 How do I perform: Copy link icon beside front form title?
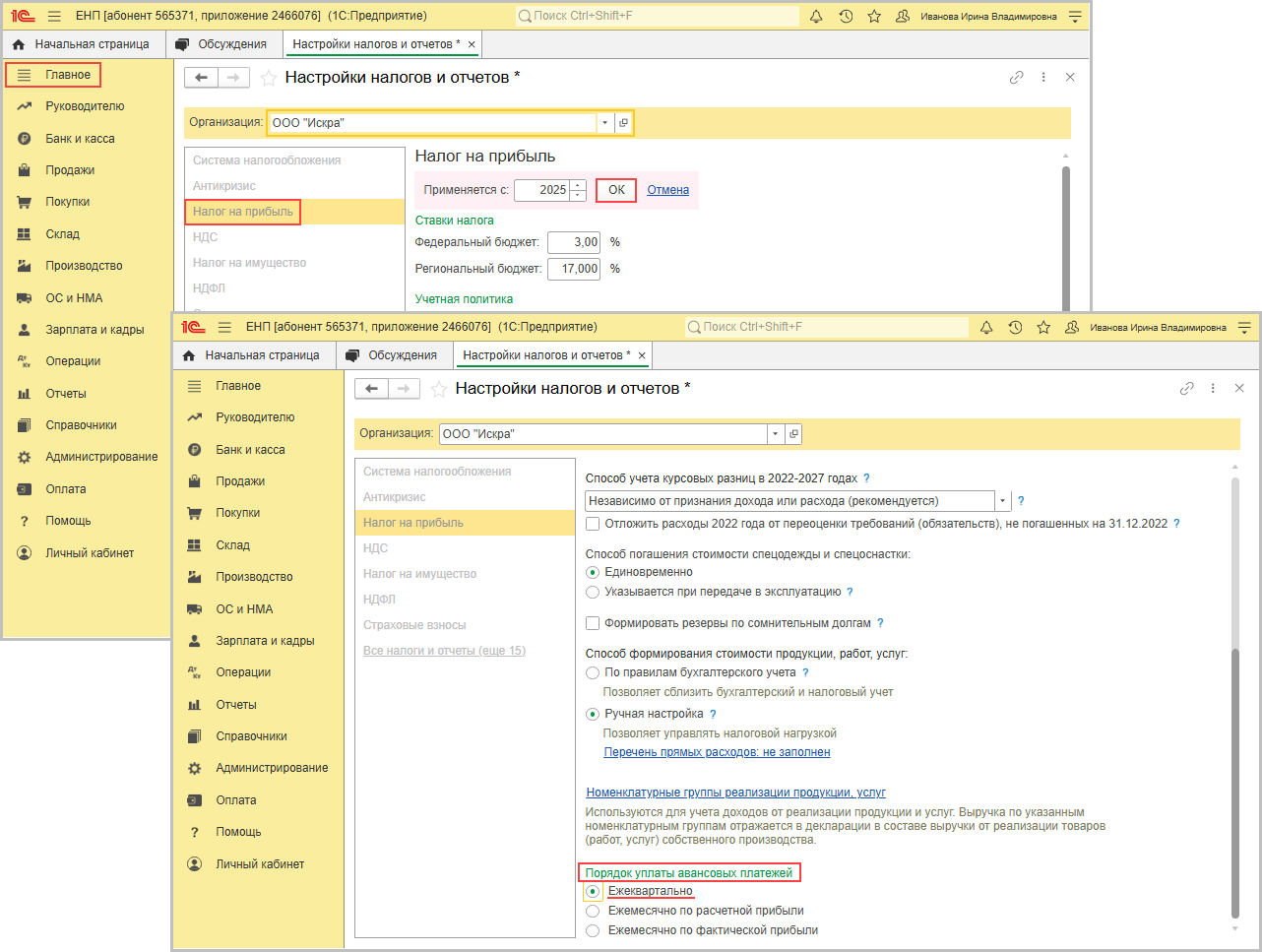point(1186,389)
